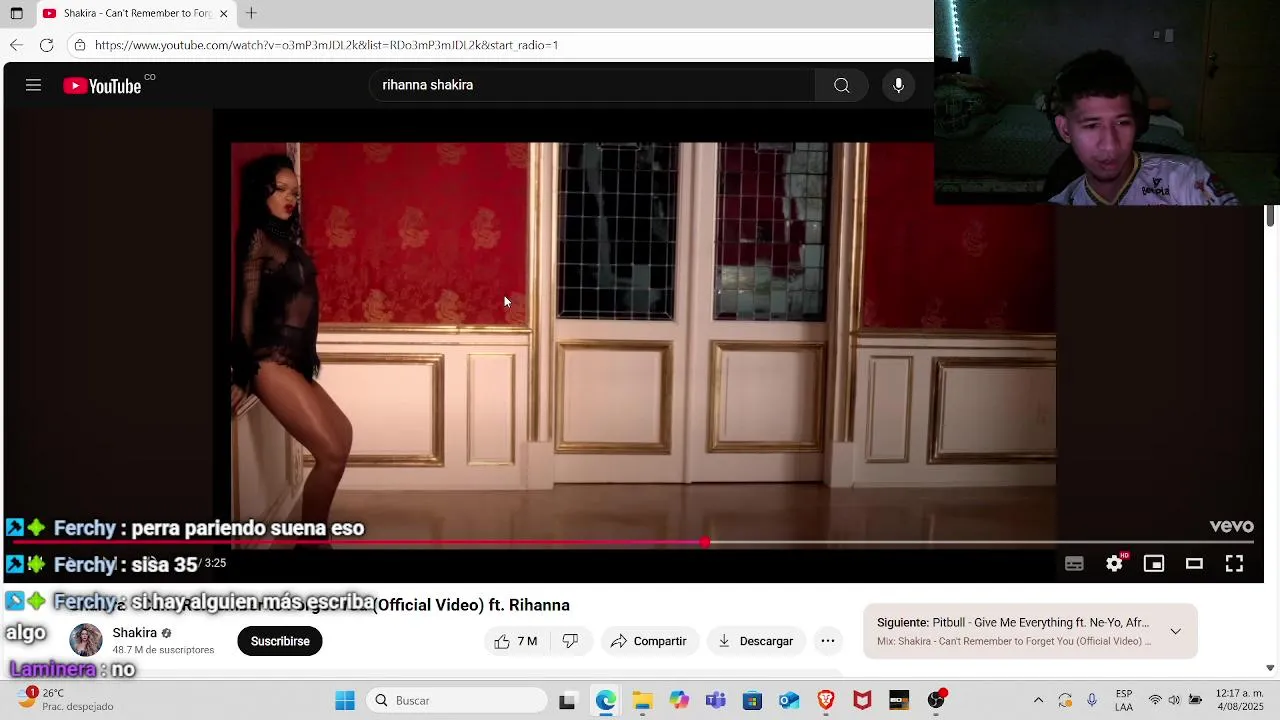View site information lock icon

[80, 45]
